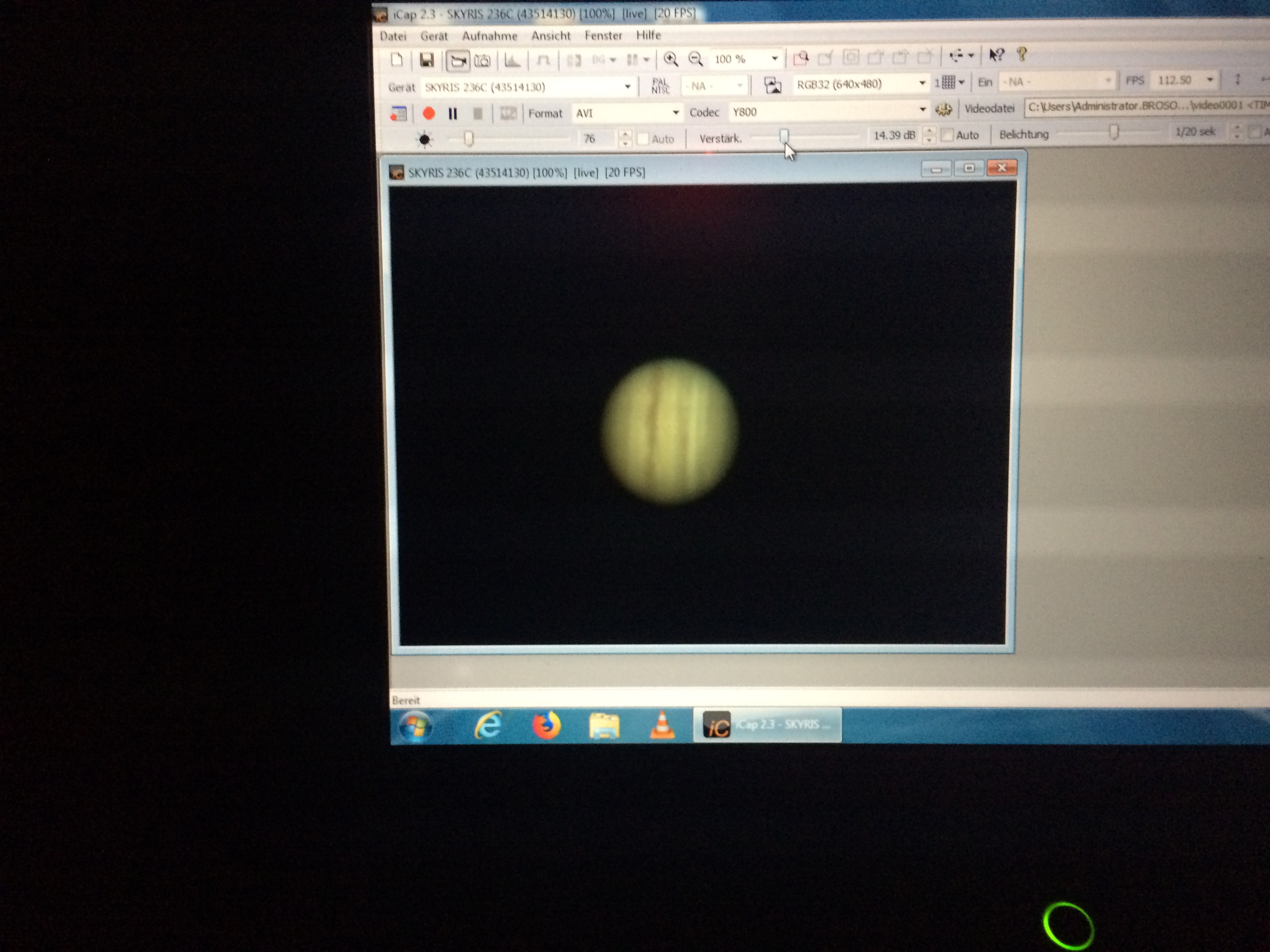Enable Auto checkbox for brightness

(x=643, y=139)
